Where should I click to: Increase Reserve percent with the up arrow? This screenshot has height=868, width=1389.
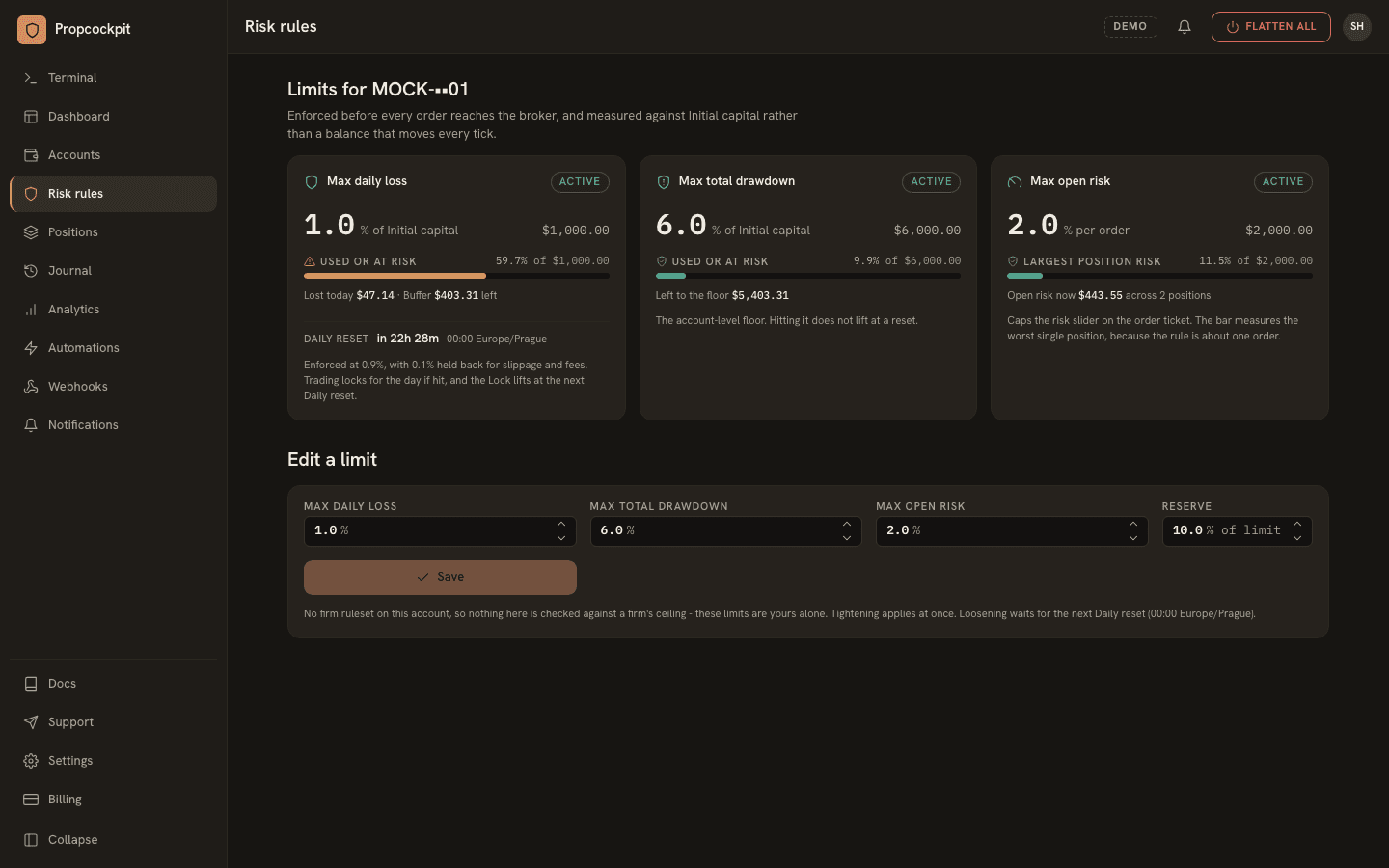[x=1297, y=525]
